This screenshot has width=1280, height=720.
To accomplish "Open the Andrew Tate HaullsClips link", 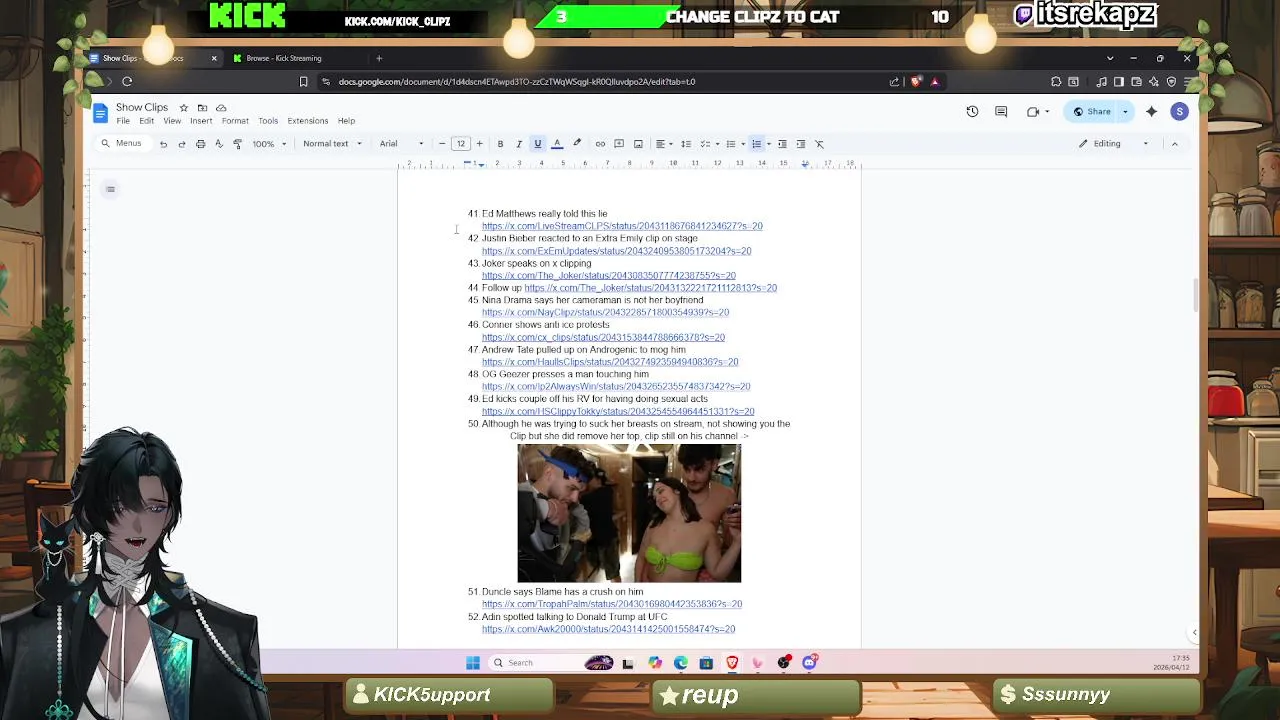I will 610,362.
